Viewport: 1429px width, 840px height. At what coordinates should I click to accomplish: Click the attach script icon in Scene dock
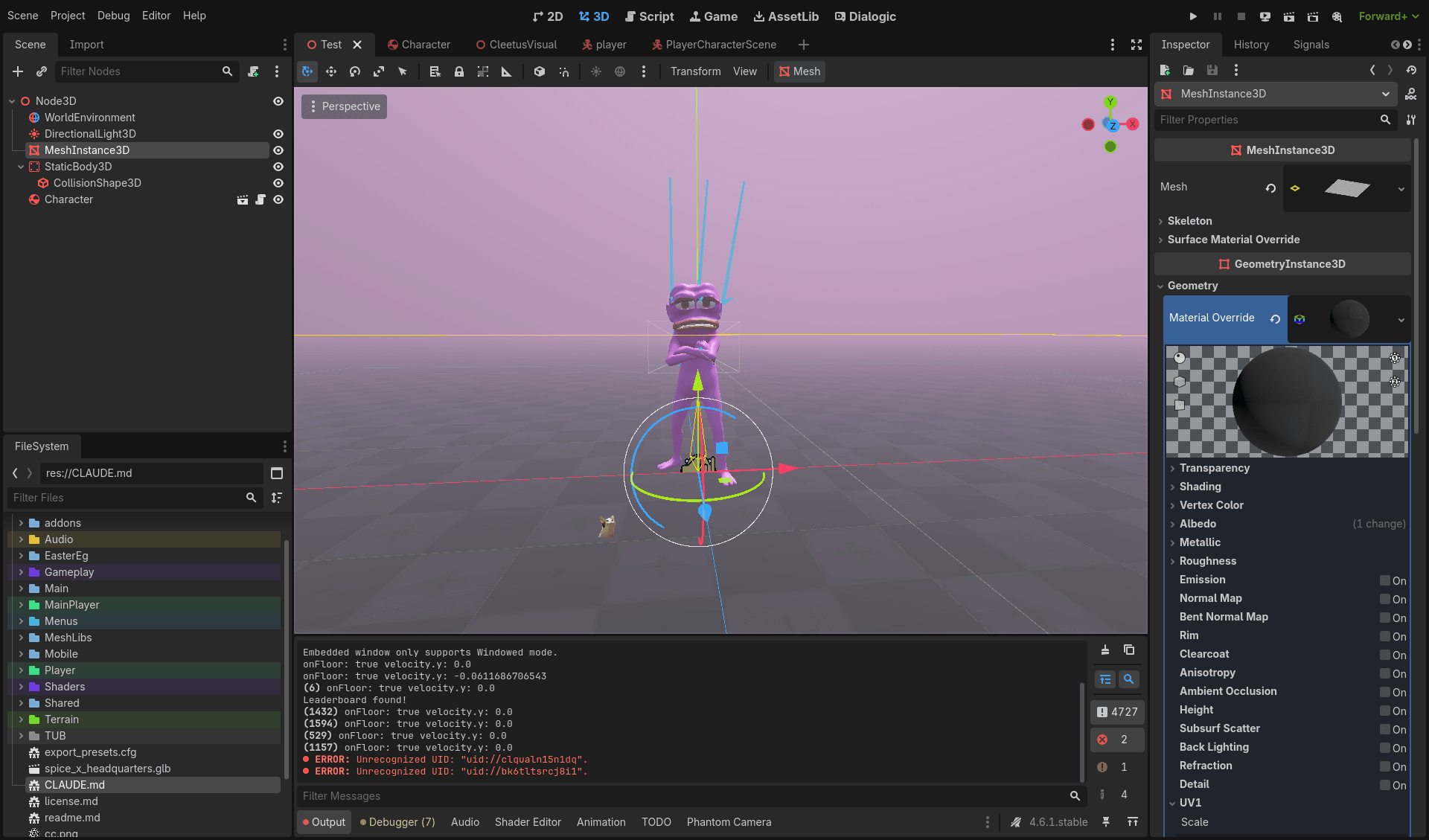[x=253, y=71]
